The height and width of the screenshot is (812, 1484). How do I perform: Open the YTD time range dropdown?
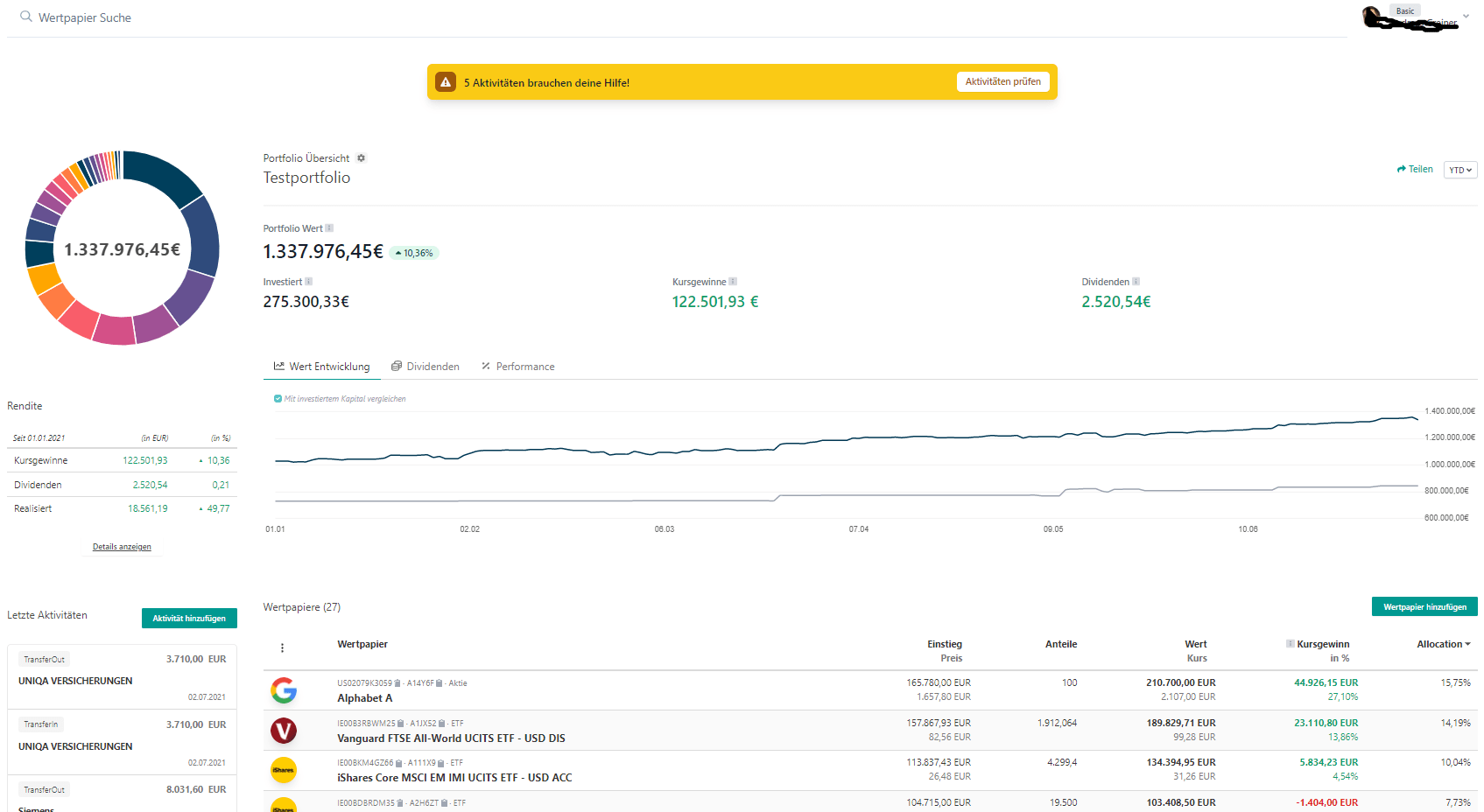click(x=1459, y=170)
